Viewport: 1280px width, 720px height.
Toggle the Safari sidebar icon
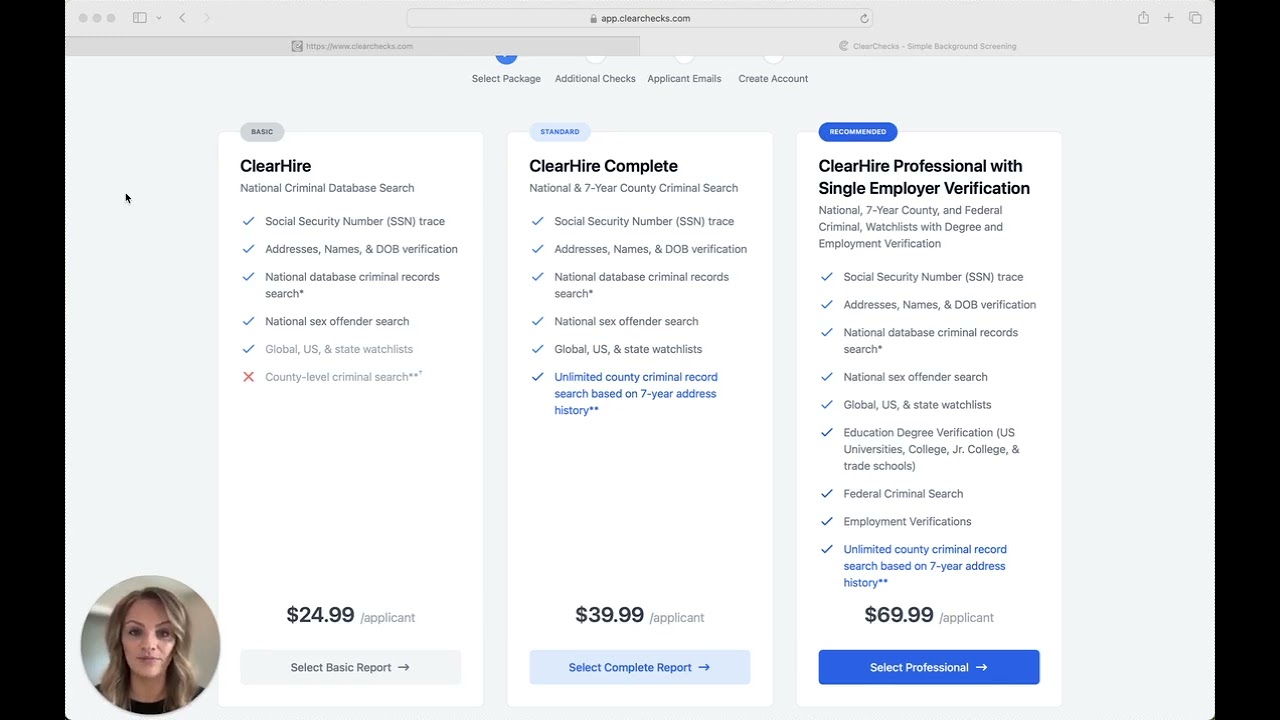click(x=140, y=18)
